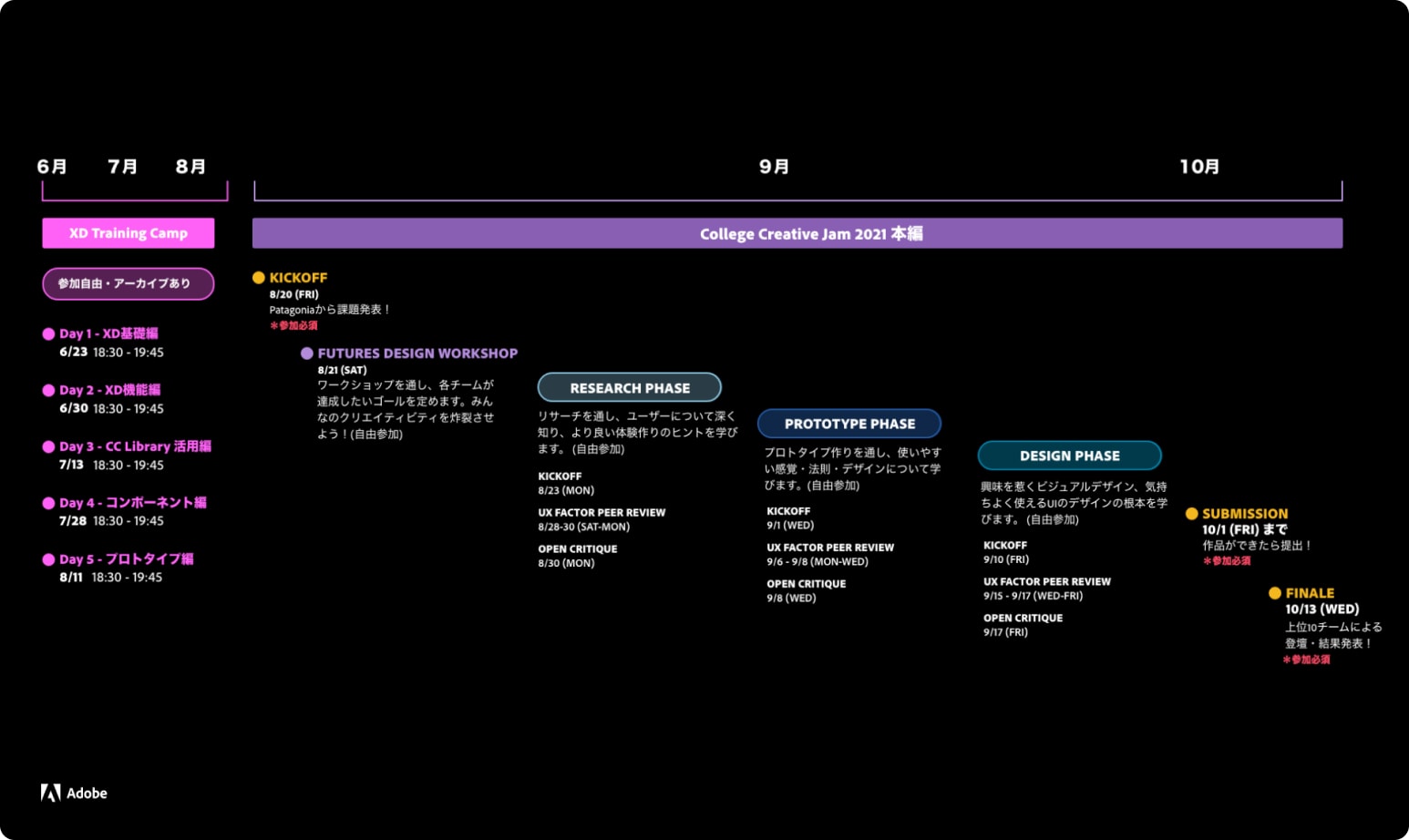Image resolution: width=1409 pixels, height=840 pixels.
Task: Select the 8/23 (MON) research kickoff date
Action: click(566, 490)
